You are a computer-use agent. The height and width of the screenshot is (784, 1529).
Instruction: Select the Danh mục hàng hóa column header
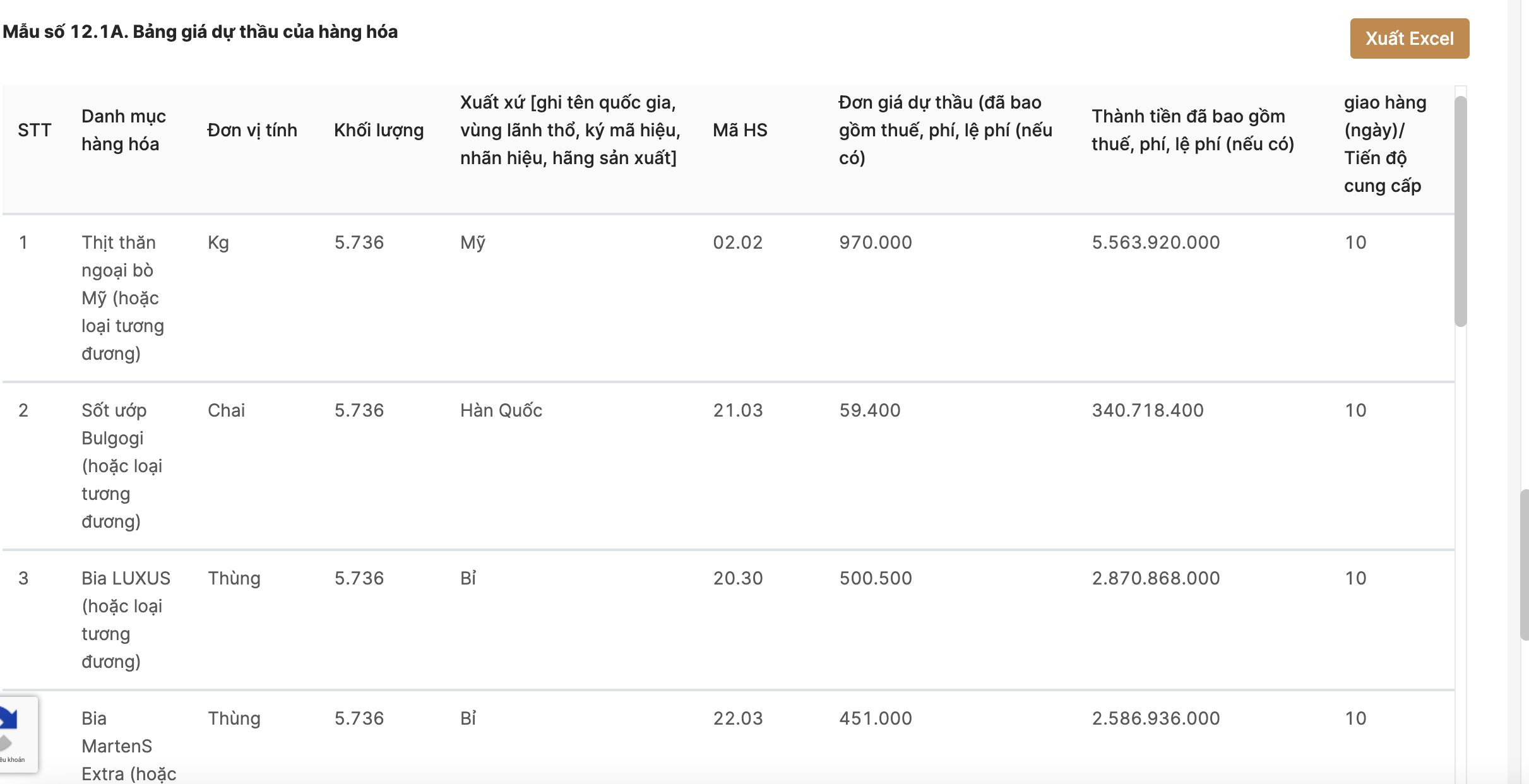click(124, 130)
